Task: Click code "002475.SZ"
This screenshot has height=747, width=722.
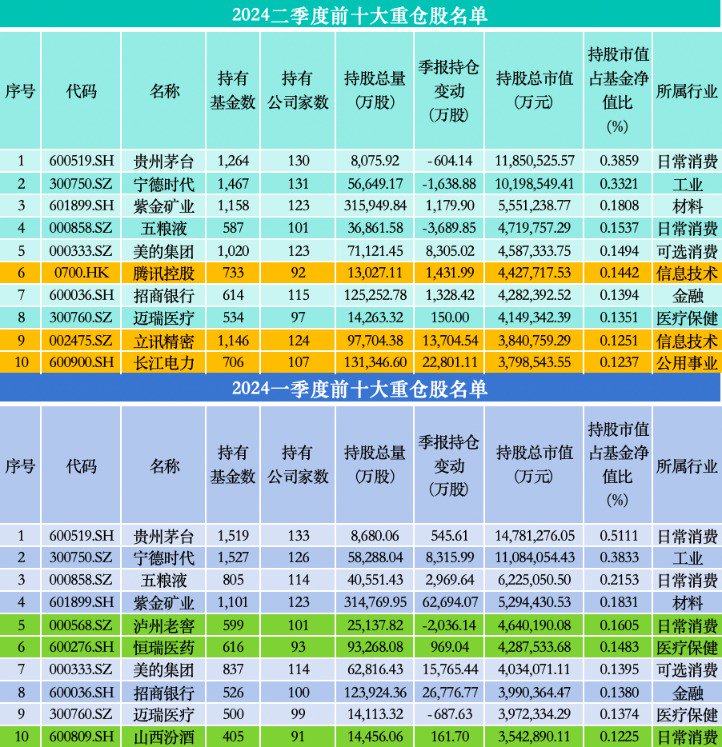Action: tap(81, 341)
